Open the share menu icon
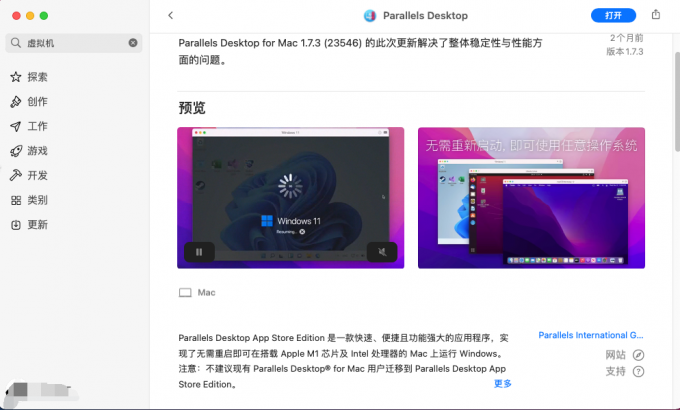 656,15
